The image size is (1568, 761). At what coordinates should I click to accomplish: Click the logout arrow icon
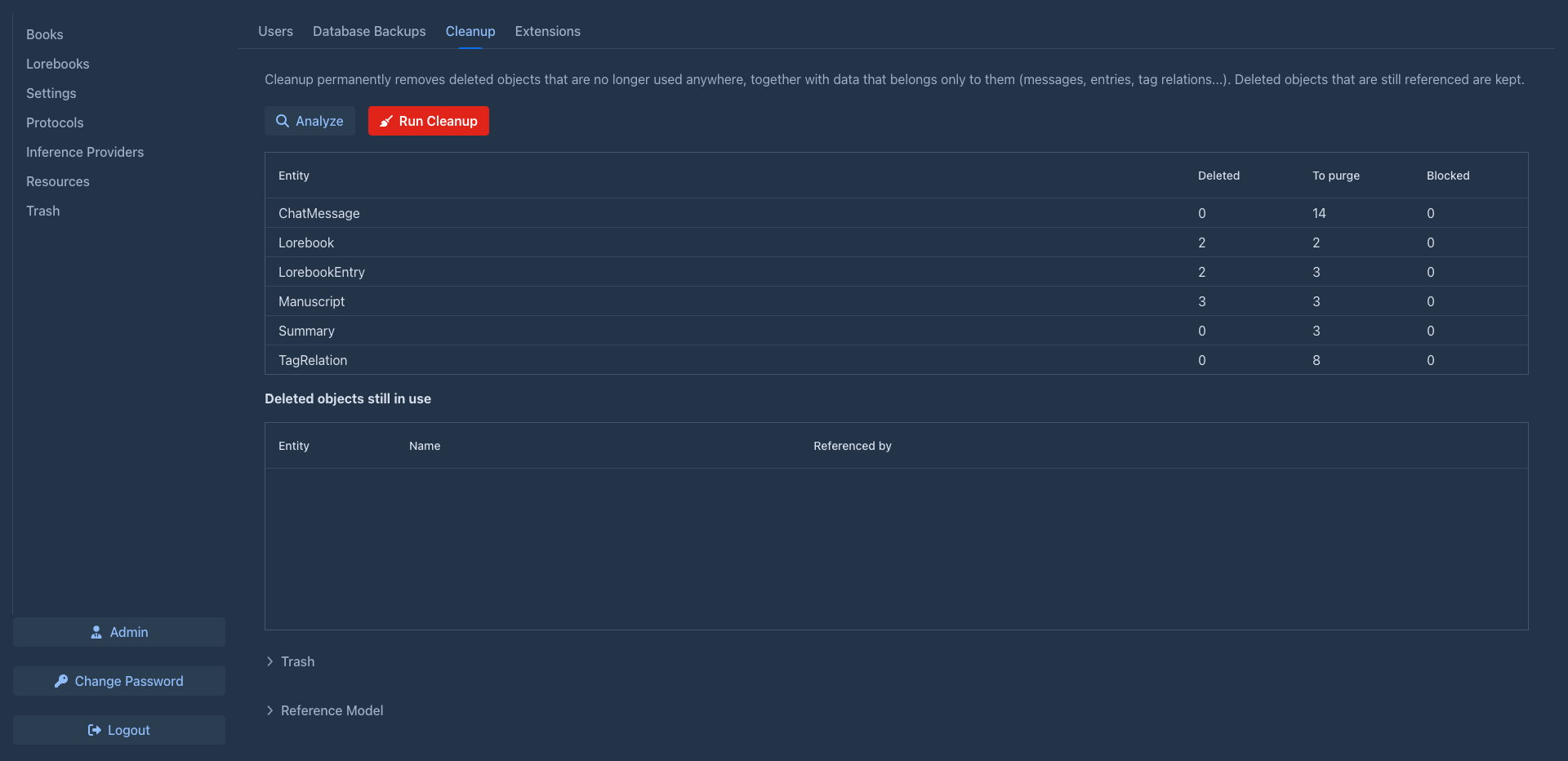95,730
